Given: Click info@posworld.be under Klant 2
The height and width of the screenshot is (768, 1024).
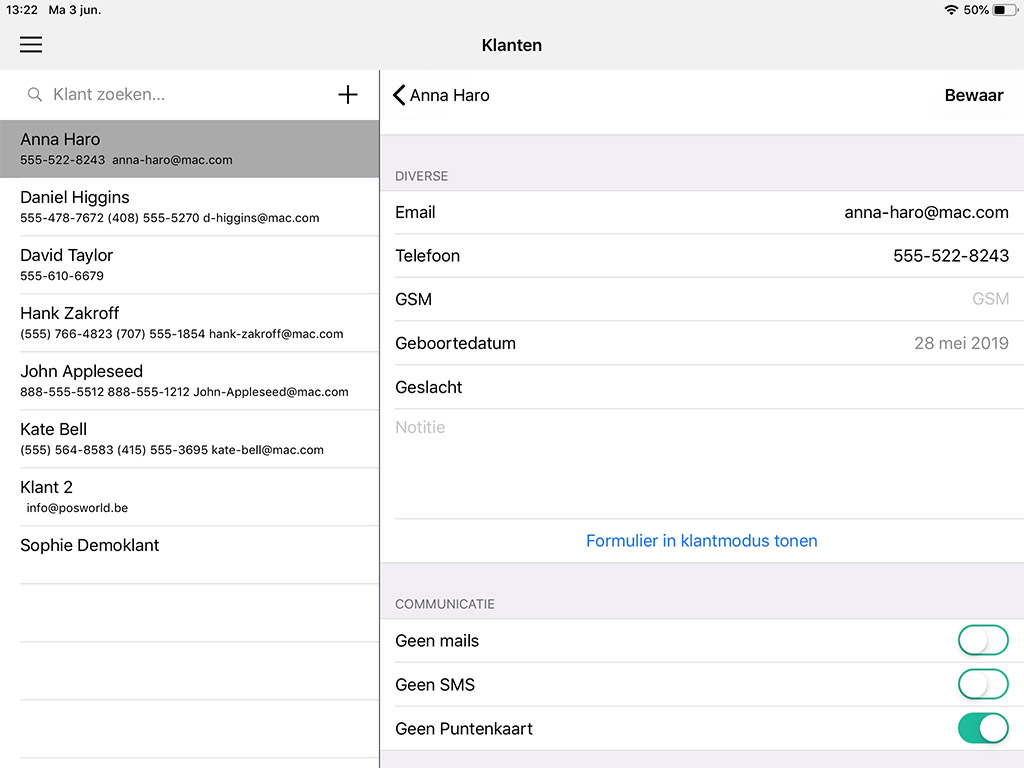Looking at the screenshot, I should point(77,508).
